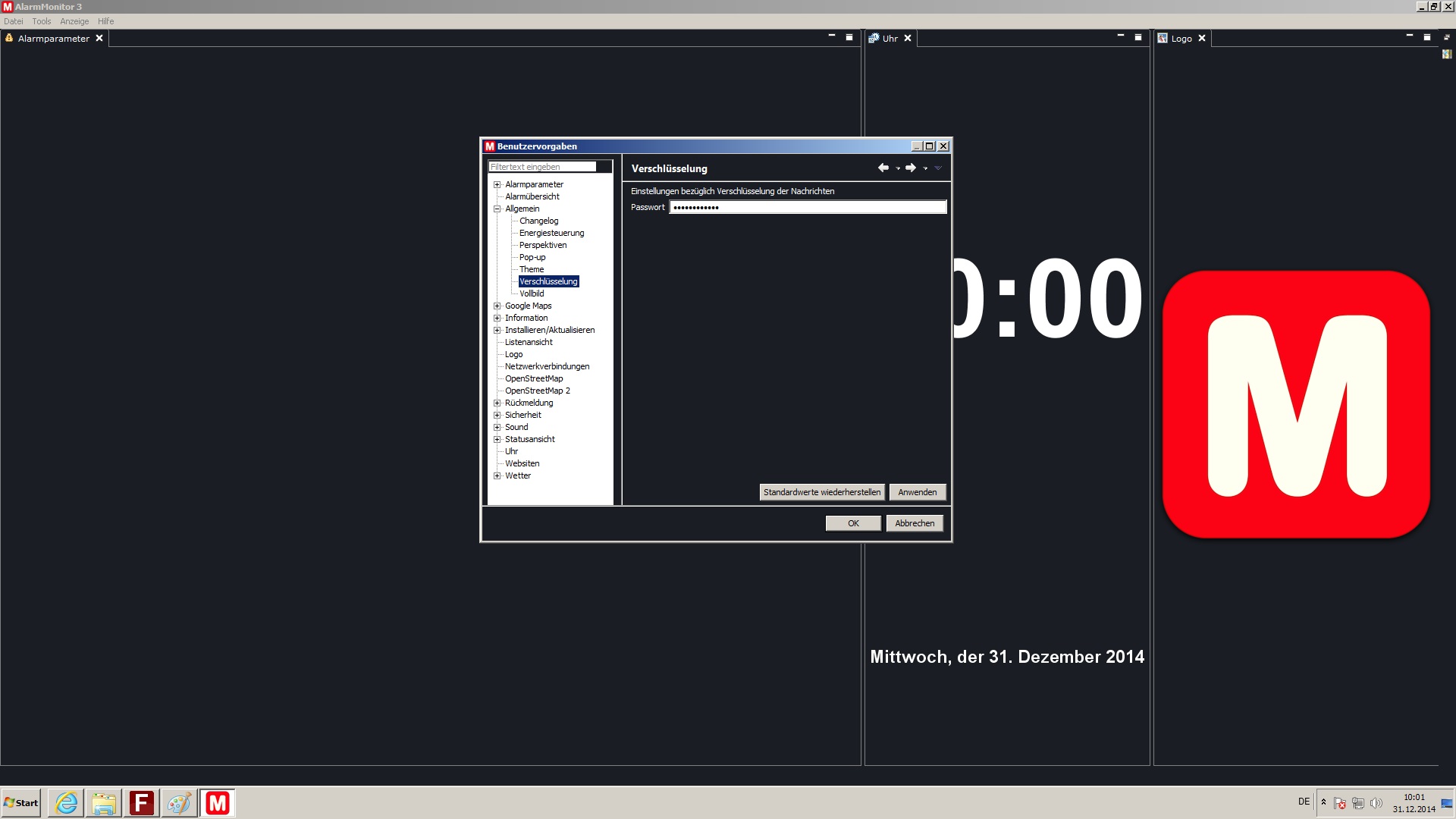Viewport: 1456px width, 819px height.
Task: Click the Anwenden button
Action: pos(917,492)
